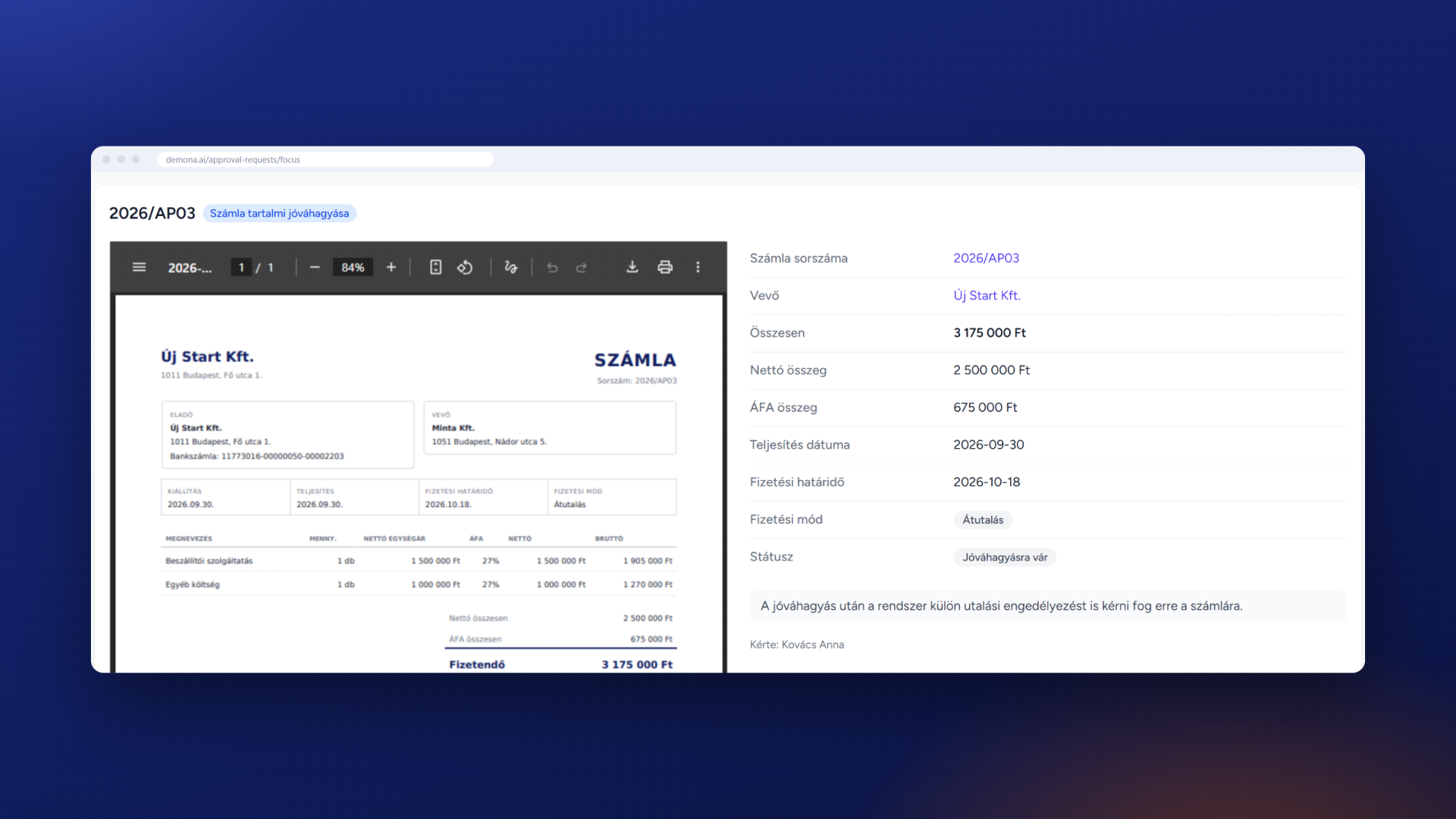Click the PDF page number field
This screenshot has width=1456, height=819.
click(241, 267)
